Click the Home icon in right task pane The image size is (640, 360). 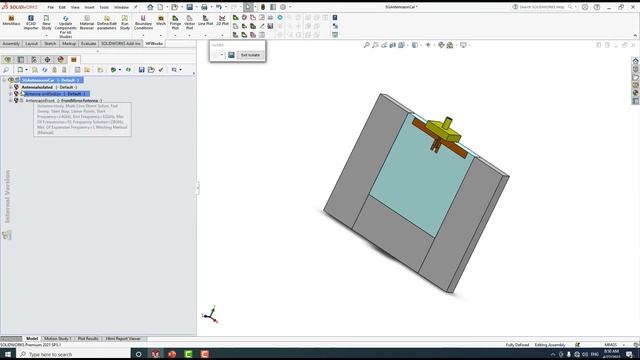point(636,61)
